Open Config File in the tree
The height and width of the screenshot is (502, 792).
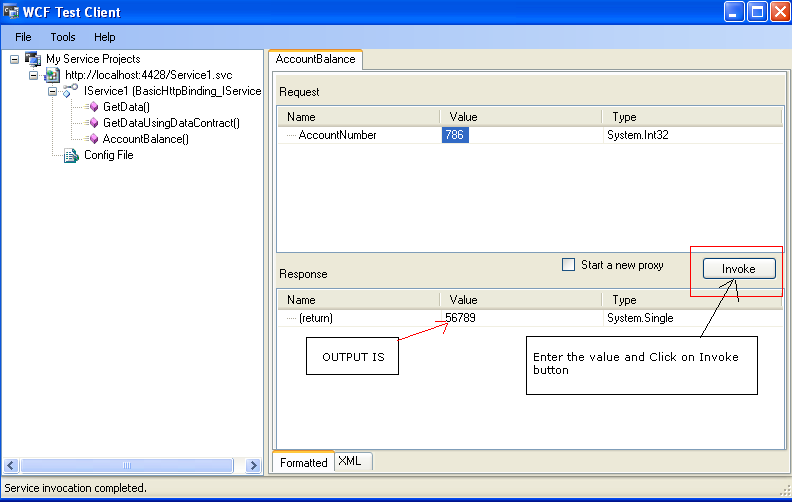[109, 155]
